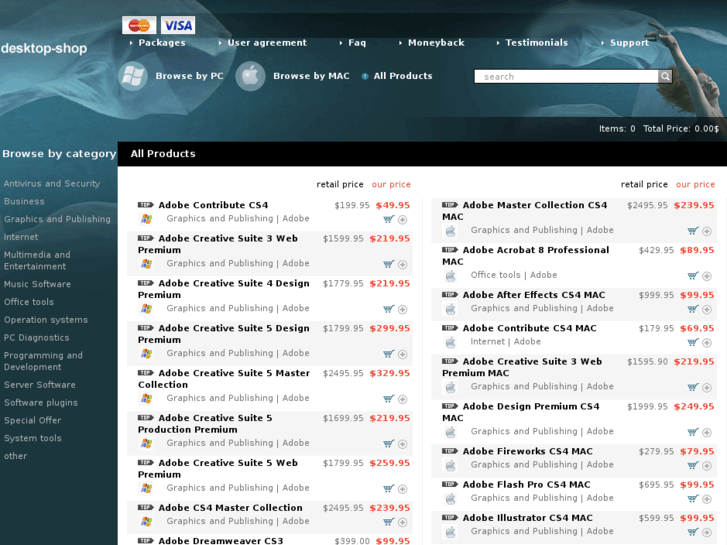Click the Items: 0 cart count
Image resolution: width=727 pixels, height=545 pixels.
(x=617, y=129)
